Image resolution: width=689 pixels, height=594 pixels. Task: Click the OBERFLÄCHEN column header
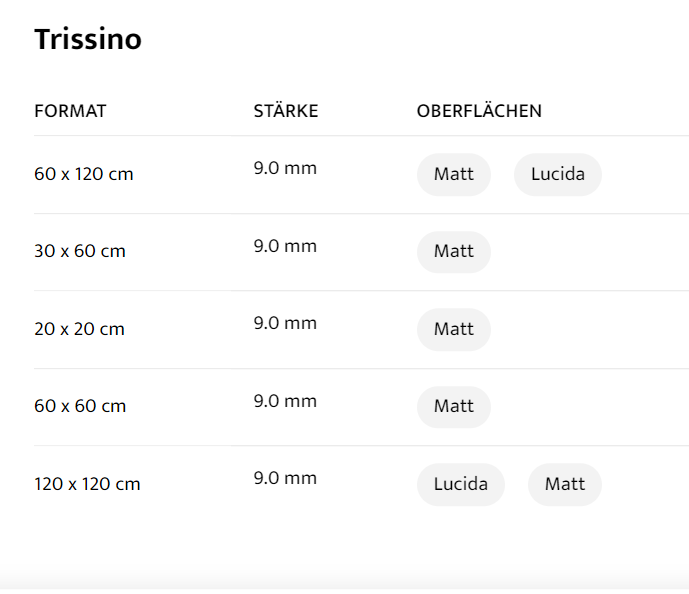(x=479, y=111)
